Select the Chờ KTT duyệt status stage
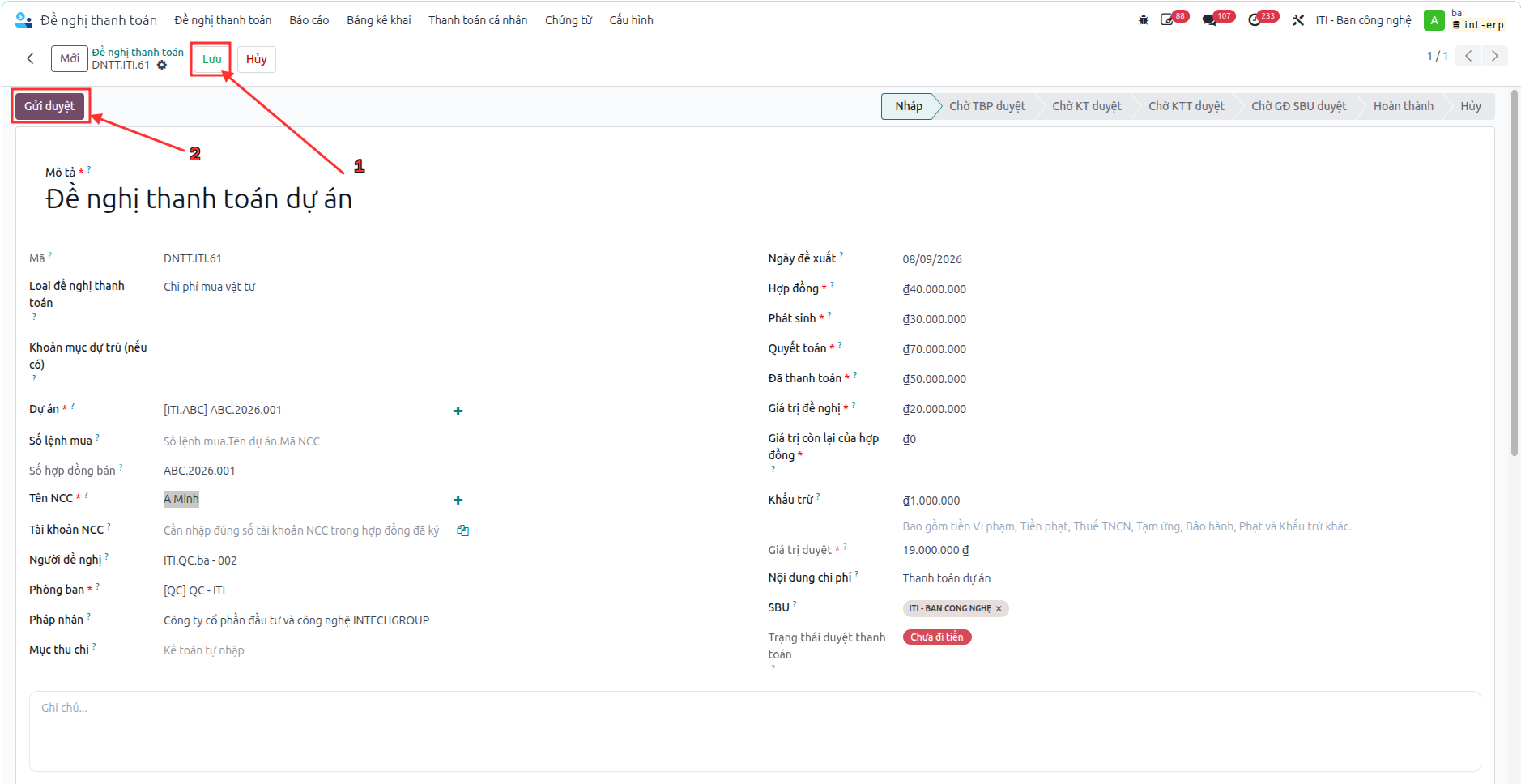Viewport: 1521px width, 784px height. 1187,106
